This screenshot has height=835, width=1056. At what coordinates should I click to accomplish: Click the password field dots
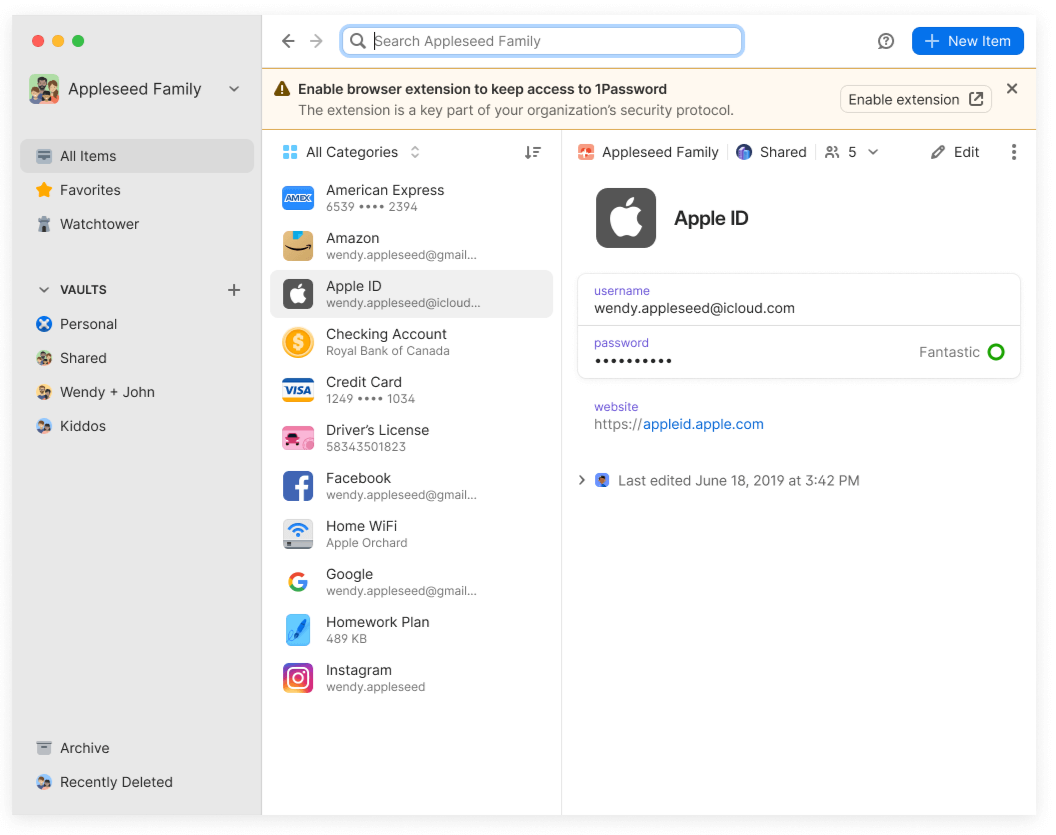coord(633,361)
